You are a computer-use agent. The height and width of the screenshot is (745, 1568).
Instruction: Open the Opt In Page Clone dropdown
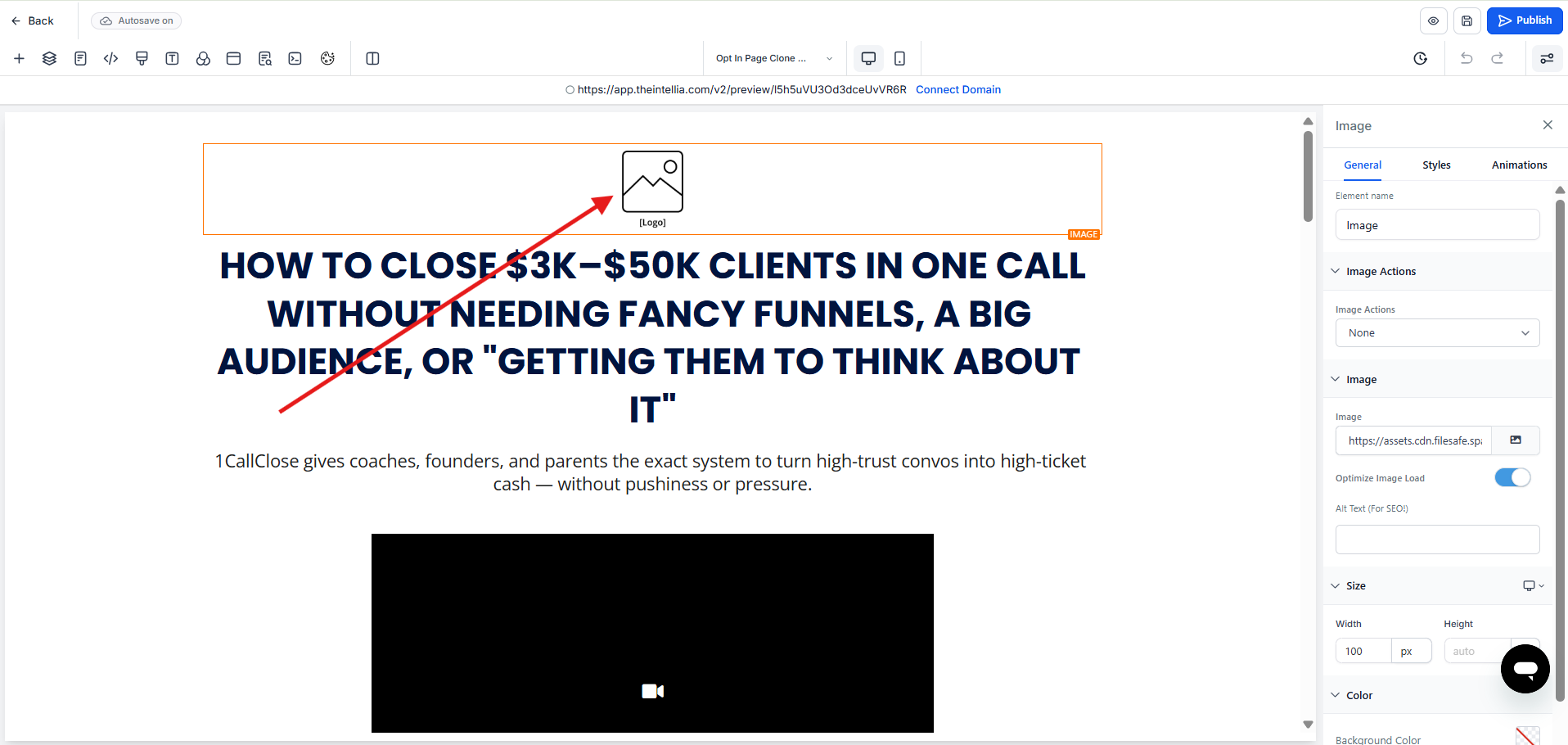[773, 58]
